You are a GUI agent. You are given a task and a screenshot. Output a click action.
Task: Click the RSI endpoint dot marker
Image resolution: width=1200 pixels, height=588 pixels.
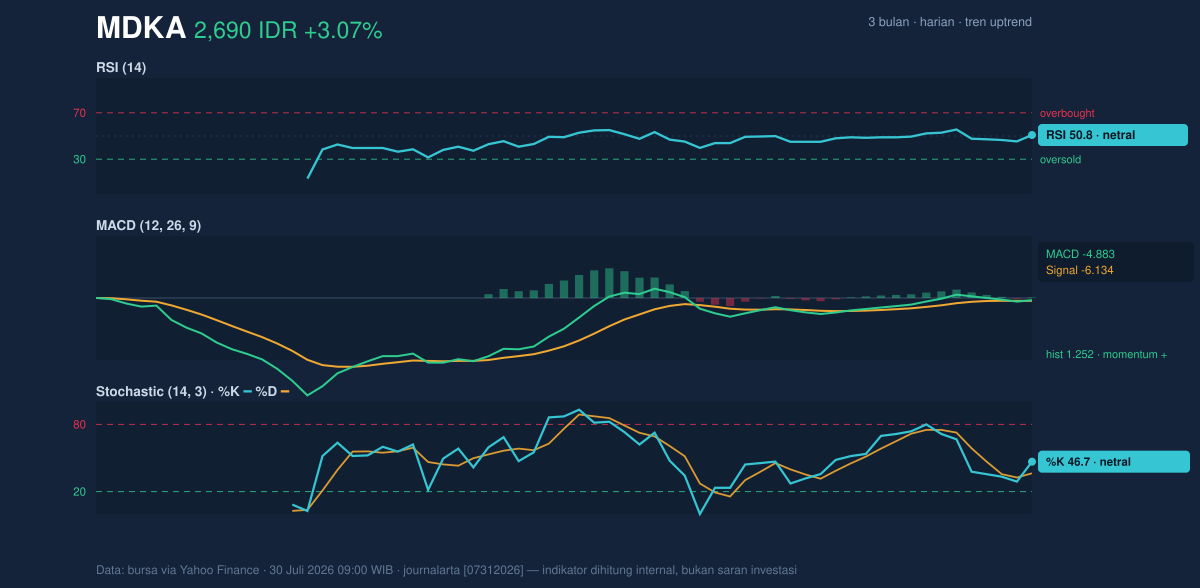[1032, 135]
